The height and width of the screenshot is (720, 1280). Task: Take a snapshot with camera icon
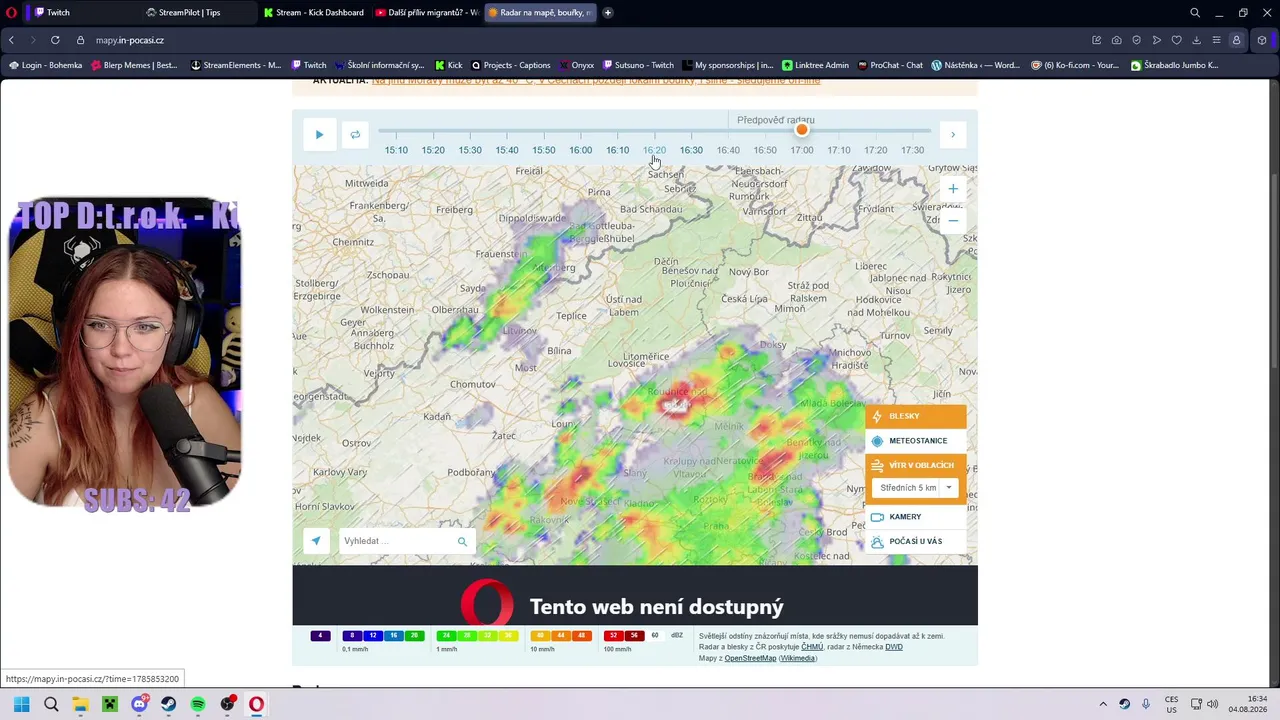click(1116, 40)
